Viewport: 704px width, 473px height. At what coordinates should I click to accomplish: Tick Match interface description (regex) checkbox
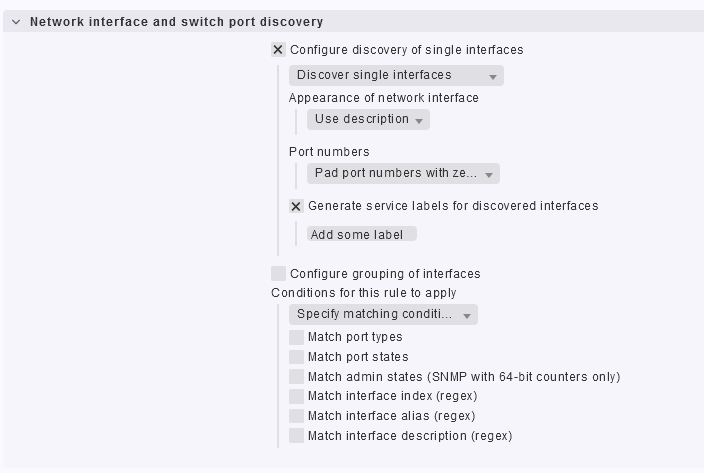pos(296,436)
